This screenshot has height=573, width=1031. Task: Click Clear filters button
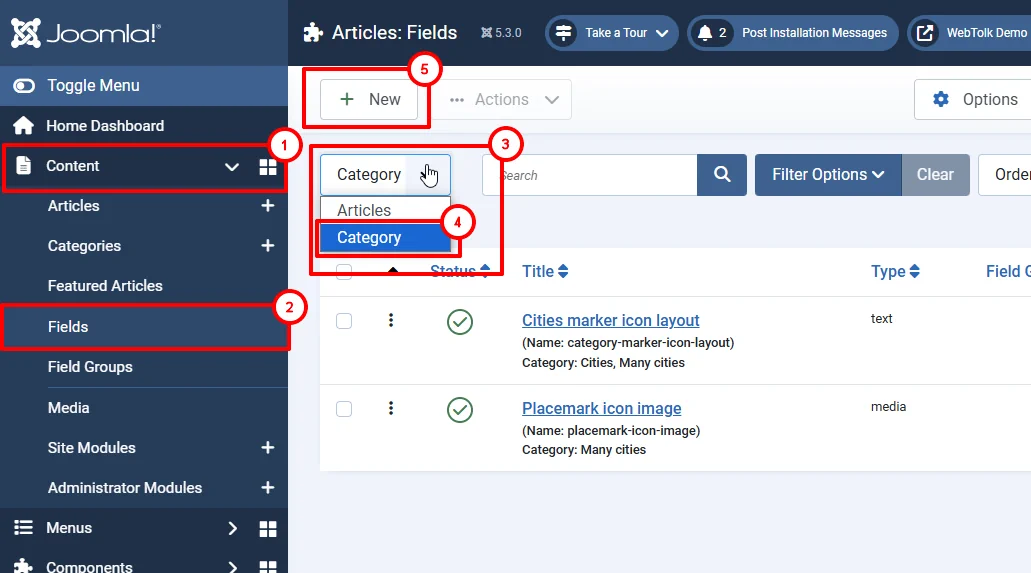pyautogui.click(x=935, y=175)
